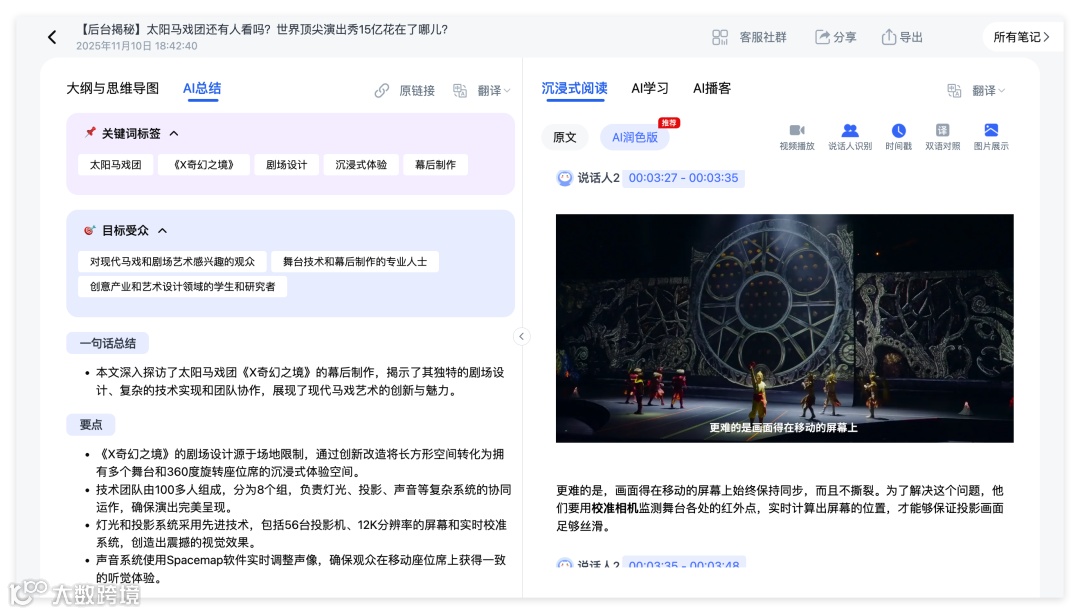Go back using the left arrow
Screen dimensions: 1080x614
52,37
